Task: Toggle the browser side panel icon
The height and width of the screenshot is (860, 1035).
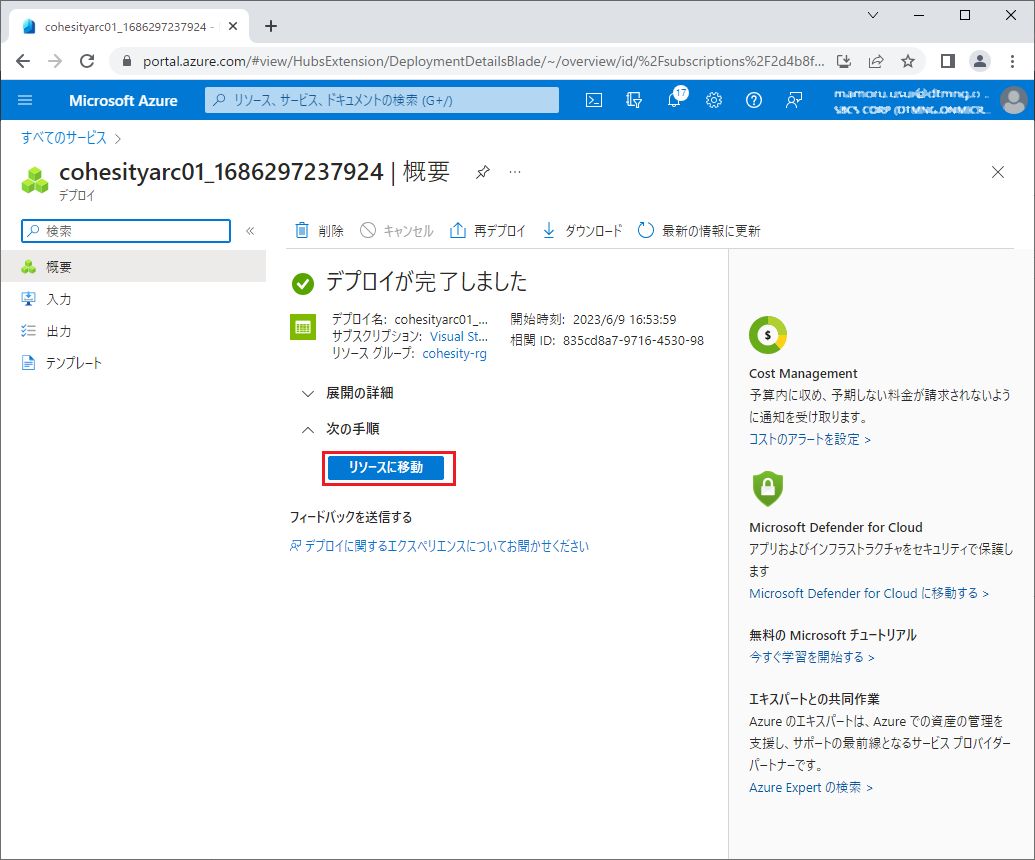Action: click(x=948, y=61)
